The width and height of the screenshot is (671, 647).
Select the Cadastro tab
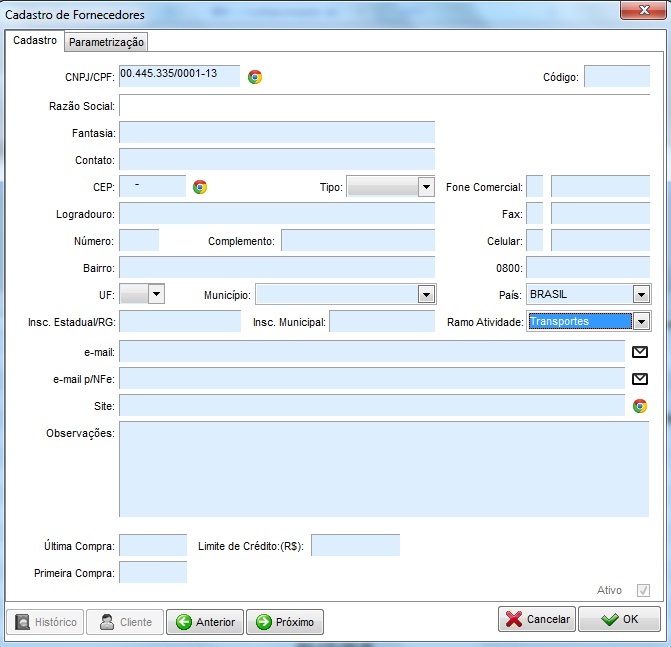point(35,41)
